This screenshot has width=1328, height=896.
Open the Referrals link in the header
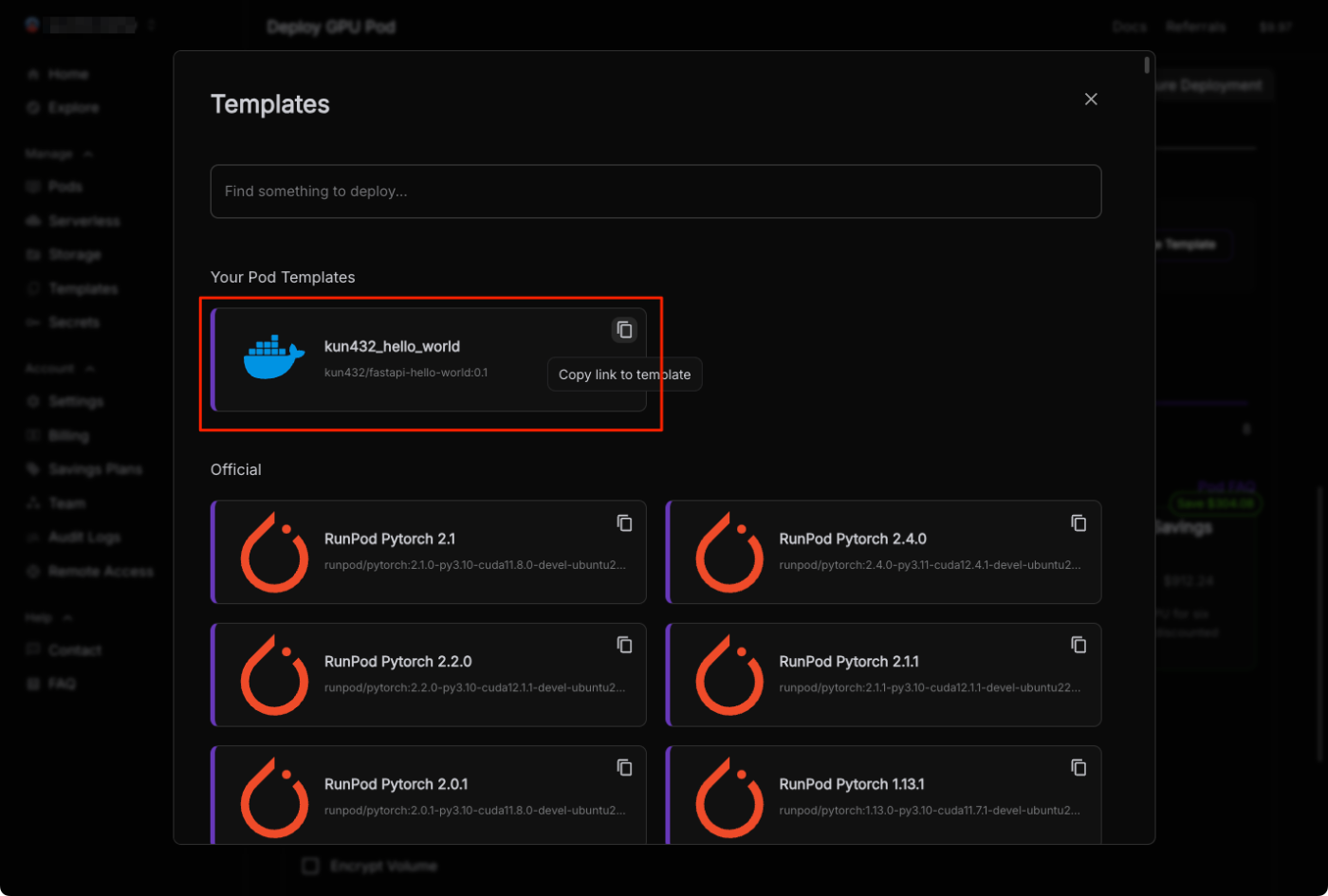[1196, 27]
